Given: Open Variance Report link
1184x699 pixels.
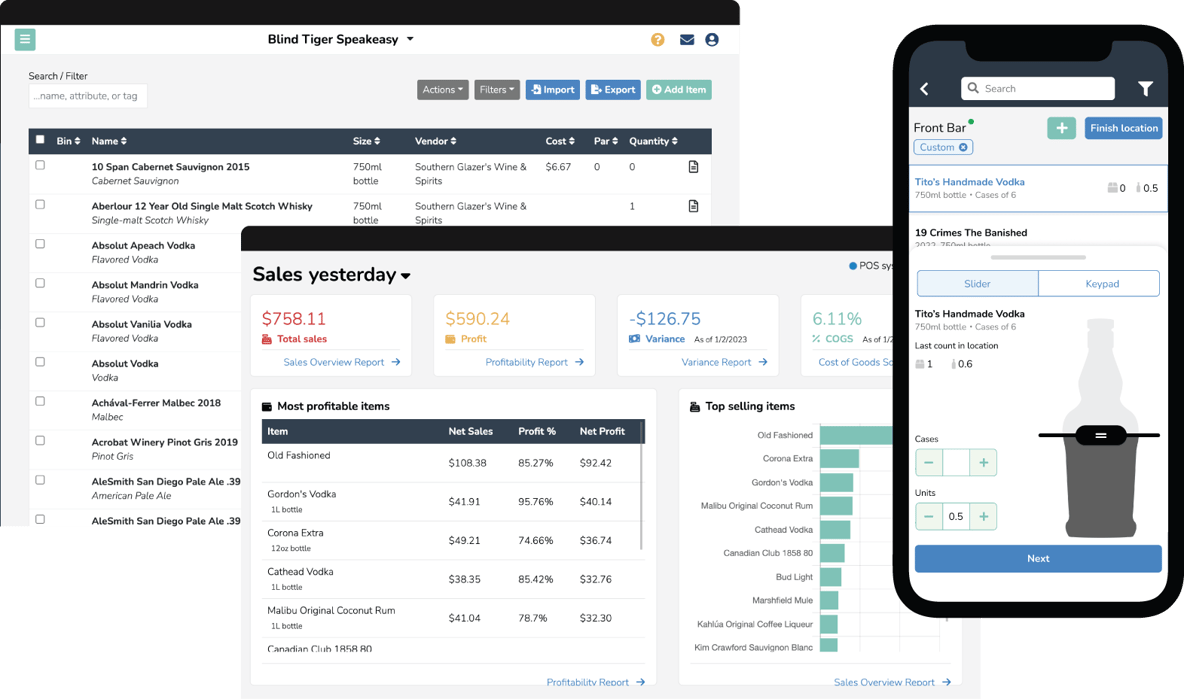Looking at the screenshot, I should point(724,362).
